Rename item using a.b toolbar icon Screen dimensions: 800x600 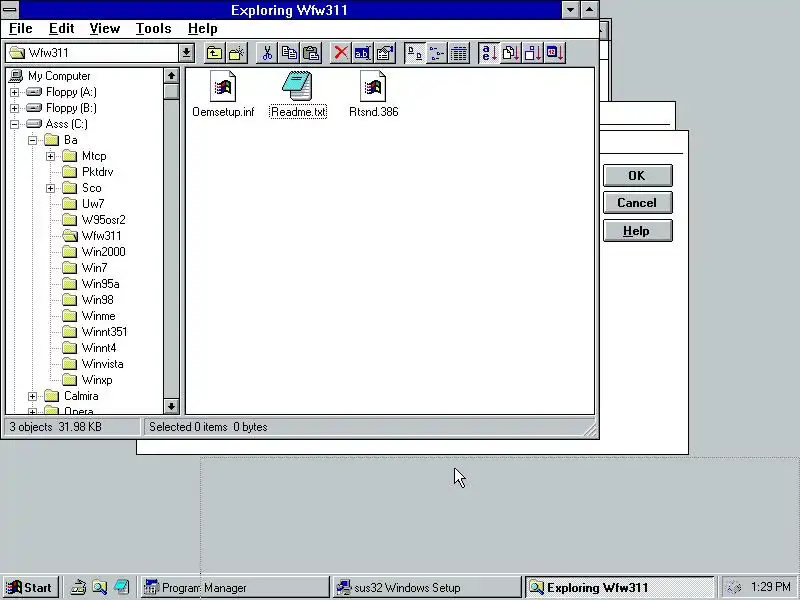pos(363,53)
